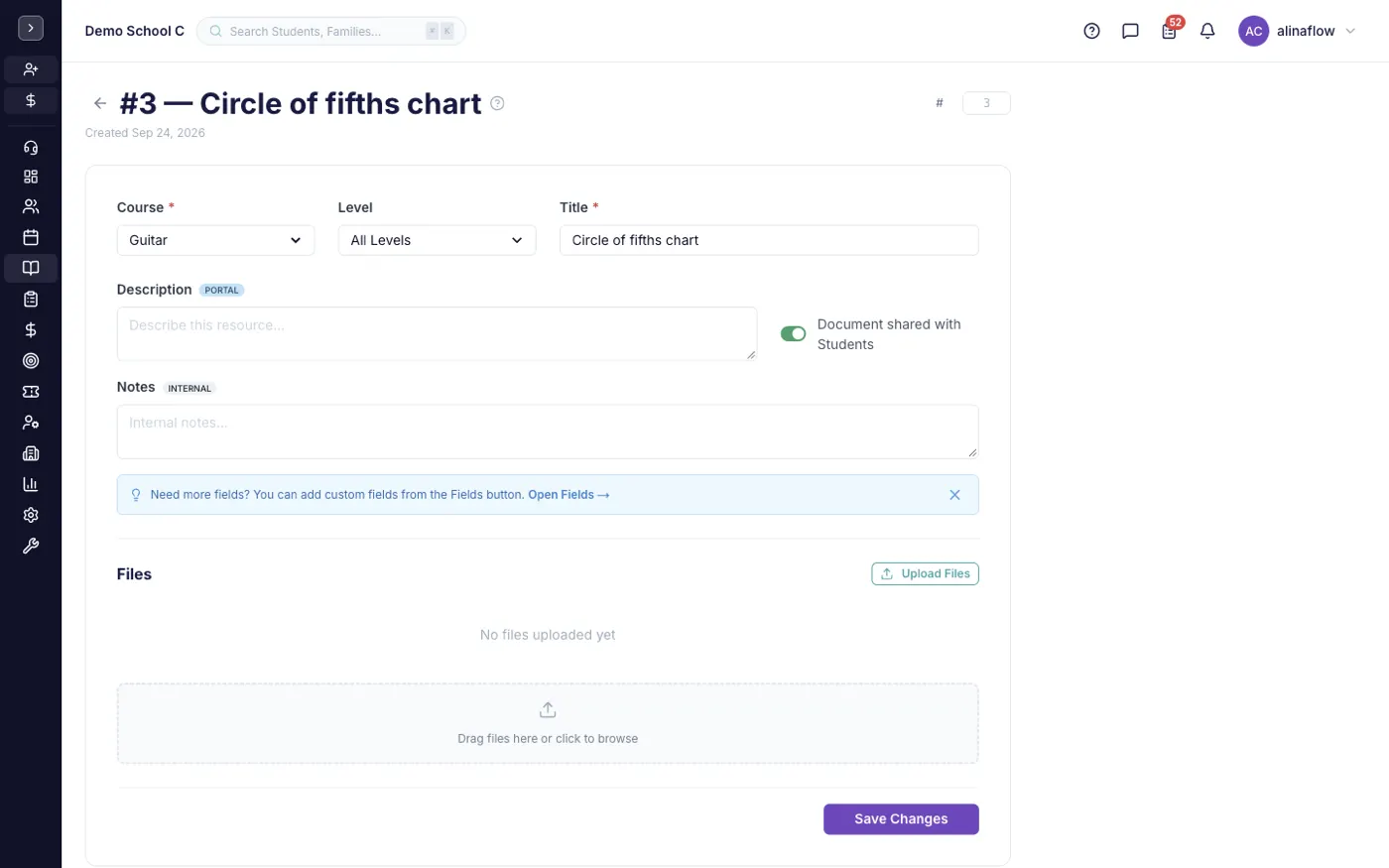Click the Description text area
This screenshot has width=1389, height=868.
(x=437, y=333)
